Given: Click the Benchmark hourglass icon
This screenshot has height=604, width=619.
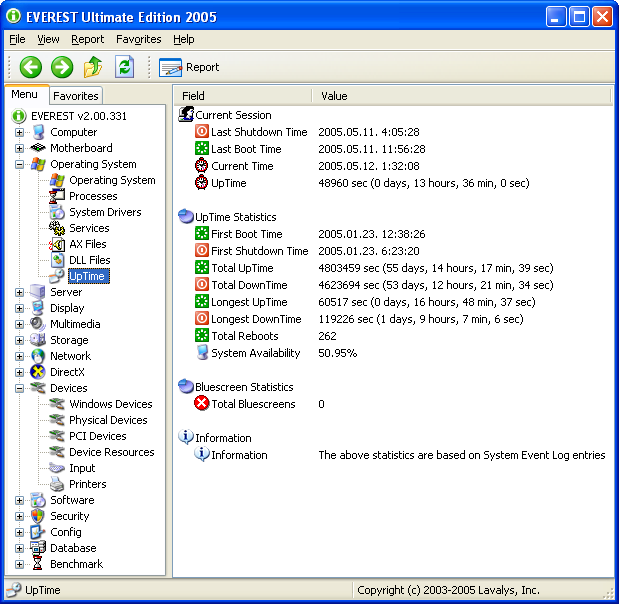Looking at the screenshot, I should pyautogui.click(x=38, y=564).
